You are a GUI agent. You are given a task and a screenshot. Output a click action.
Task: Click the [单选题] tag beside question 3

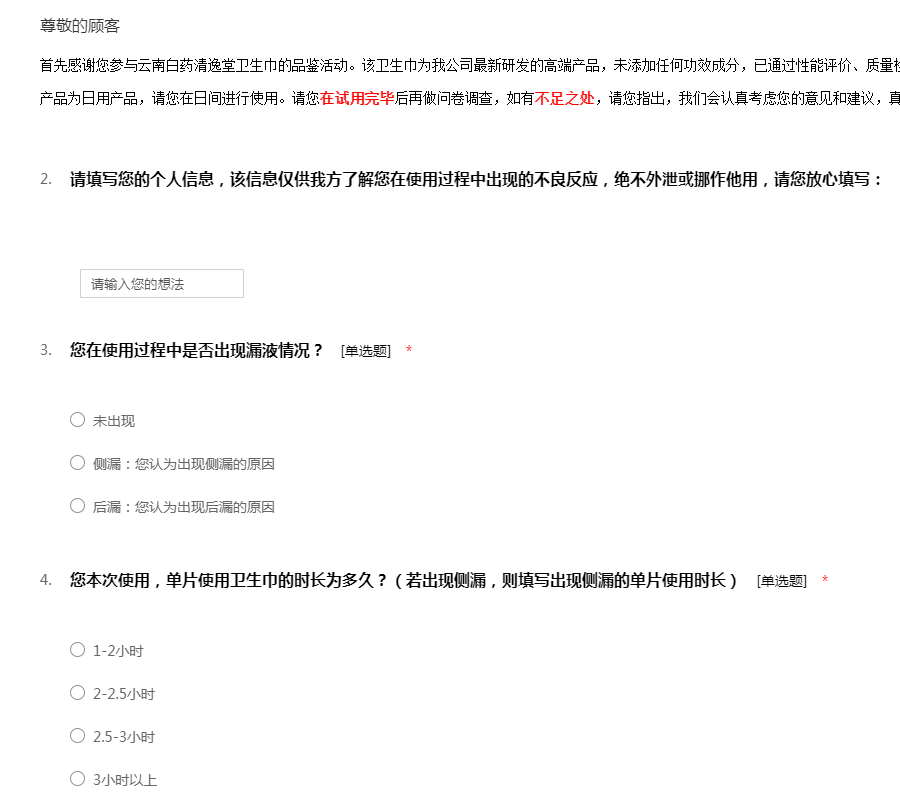coord(366,351)
